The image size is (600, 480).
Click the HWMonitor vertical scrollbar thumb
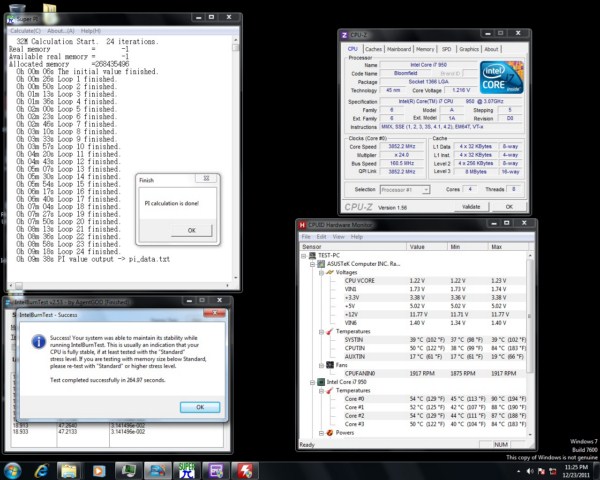[x=530, y=316]
